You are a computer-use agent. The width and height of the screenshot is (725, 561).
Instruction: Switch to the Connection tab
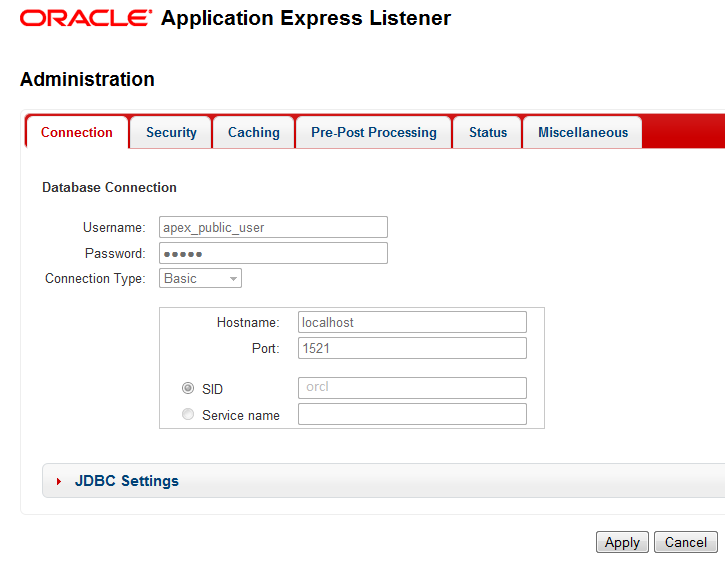click(77, 132)
